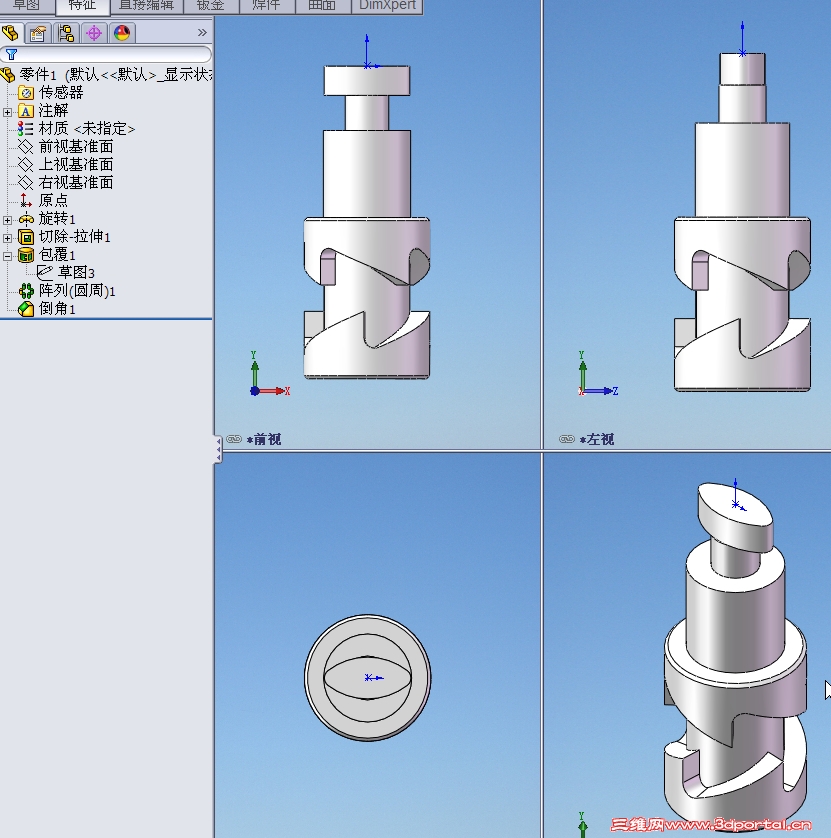Select 材质 <未指定> entry
This screenshot has height=838, width=831.
pyautogui.click(x=87, y=129)
